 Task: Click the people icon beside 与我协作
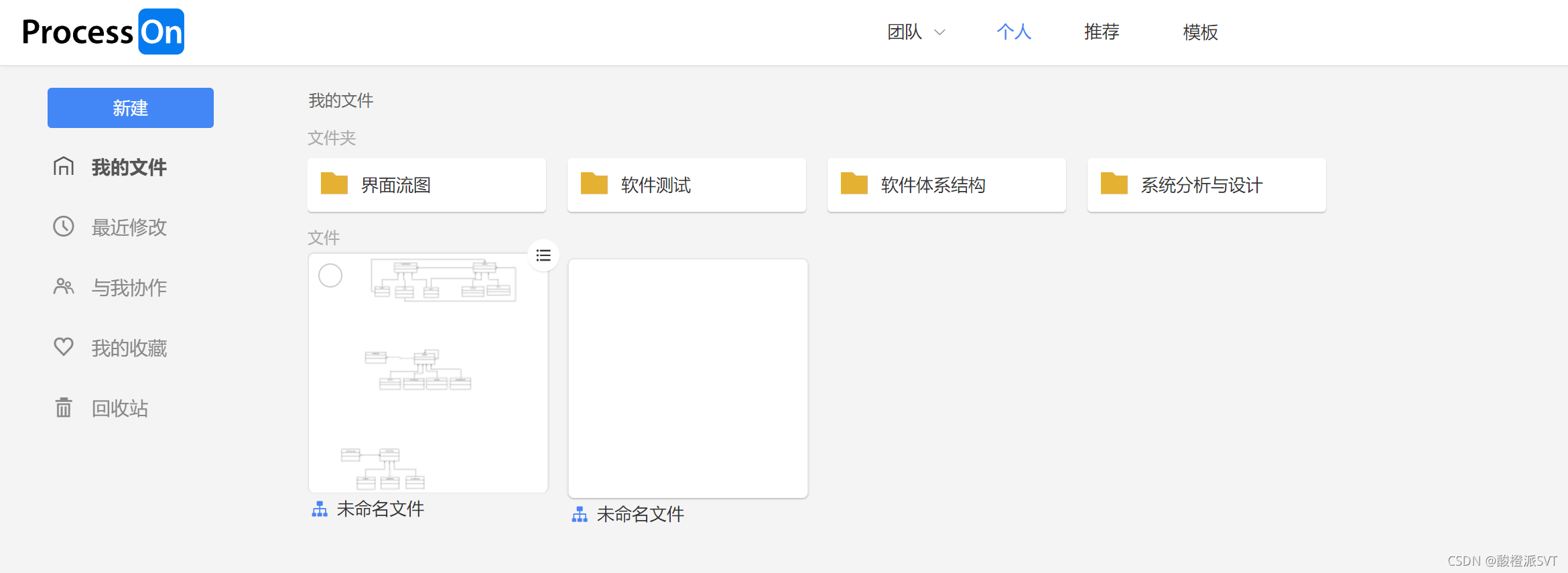64,287
